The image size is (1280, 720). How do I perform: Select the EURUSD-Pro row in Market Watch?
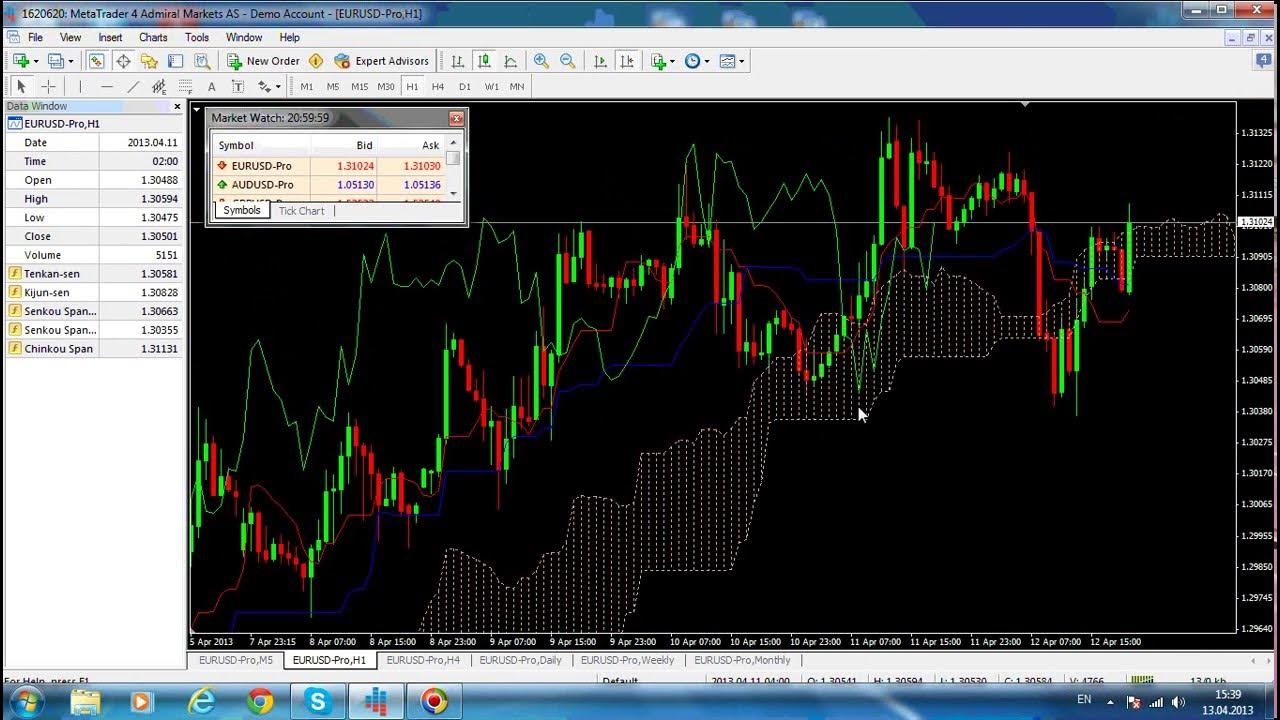click(329, 166)
